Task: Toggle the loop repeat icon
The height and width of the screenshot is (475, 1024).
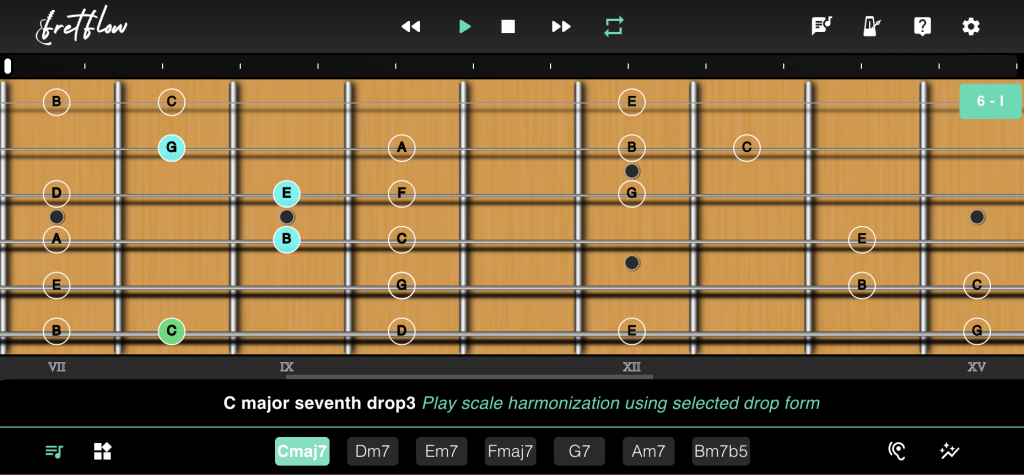Action: pos(613,27)
